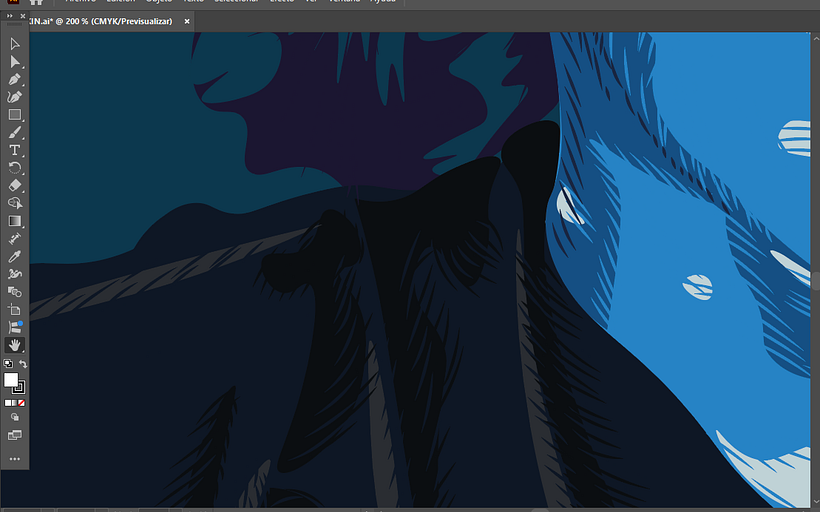Select the Rectangle shape tool

(x=15, y=115)
